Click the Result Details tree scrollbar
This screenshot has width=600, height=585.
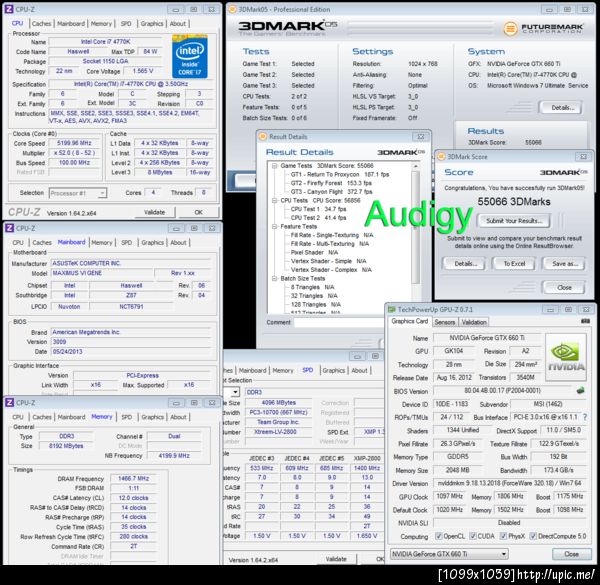pos(416,228)
